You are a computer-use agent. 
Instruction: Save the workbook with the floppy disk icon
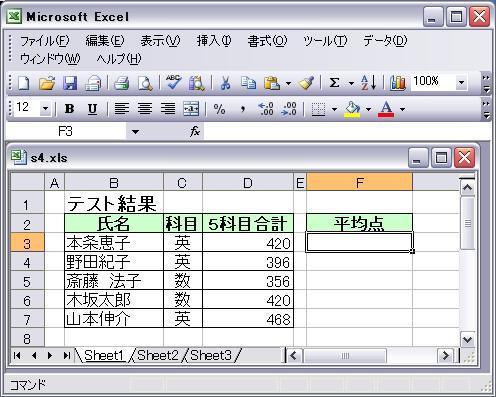tap(70, 83)
